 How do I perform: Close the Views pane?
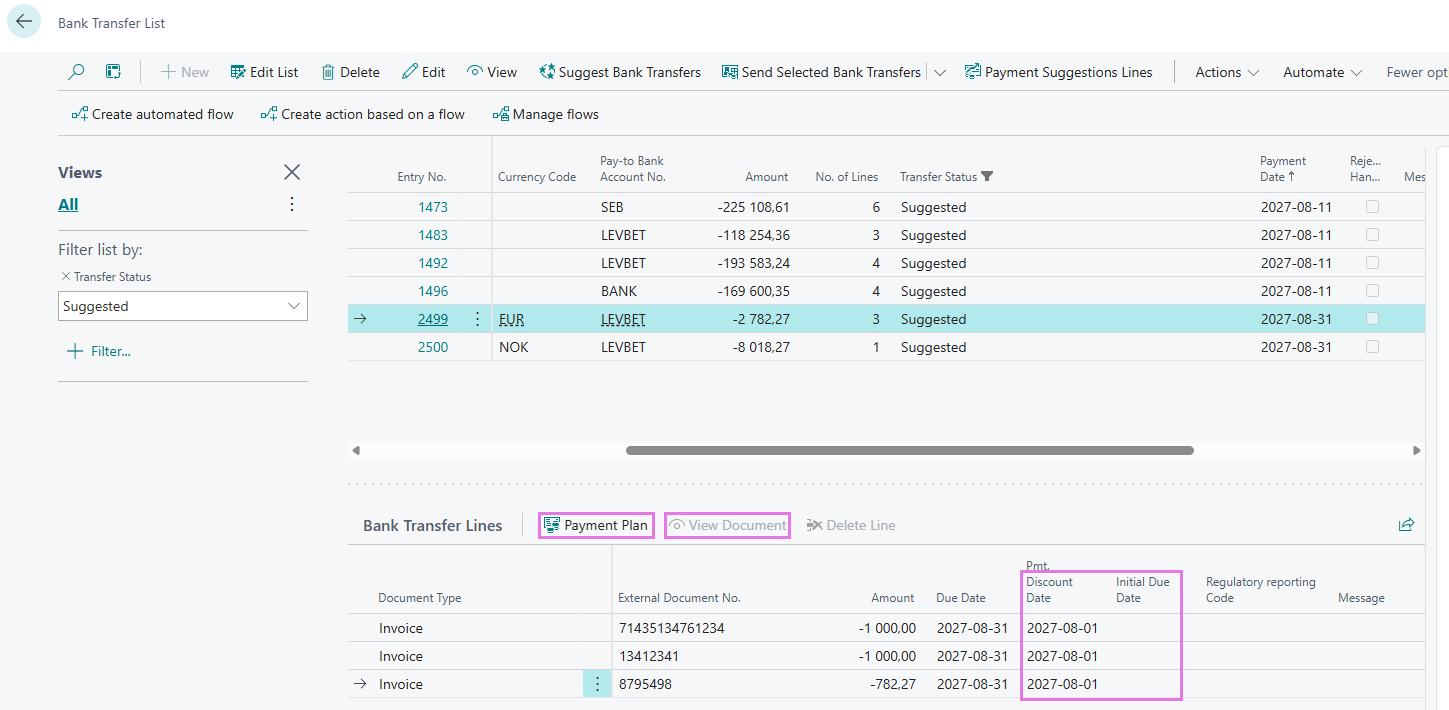click(292, 172)
